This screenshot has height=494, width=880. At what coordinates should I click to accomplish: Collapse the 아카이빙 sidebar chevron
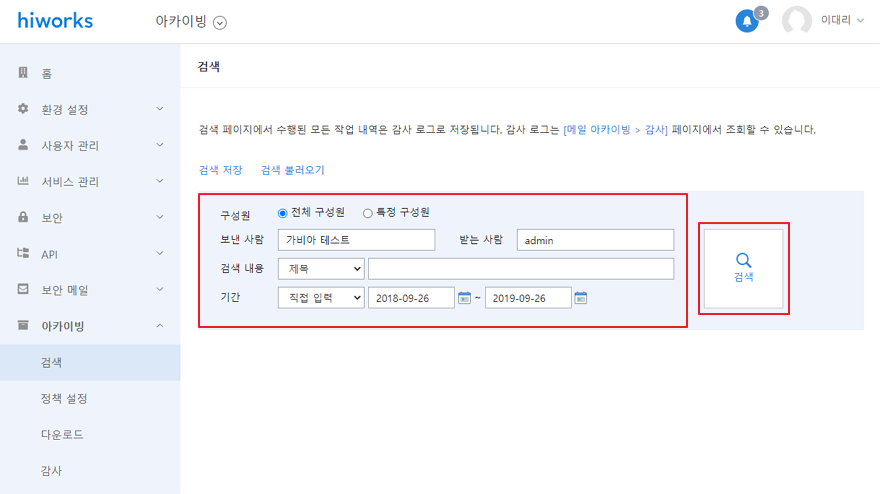tap(160, 326)
